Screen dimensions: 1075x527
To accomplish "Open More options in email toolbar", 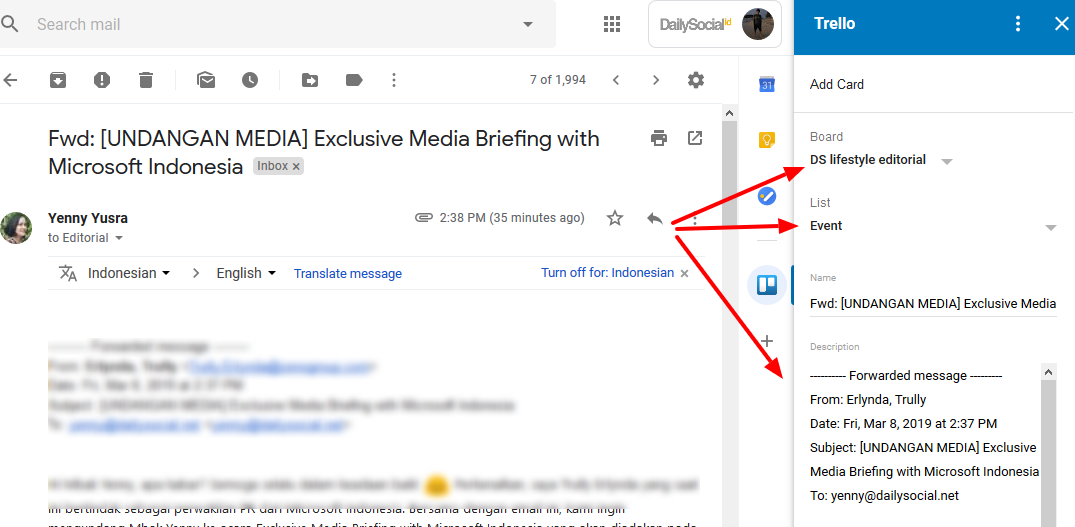I will point(394,80).
